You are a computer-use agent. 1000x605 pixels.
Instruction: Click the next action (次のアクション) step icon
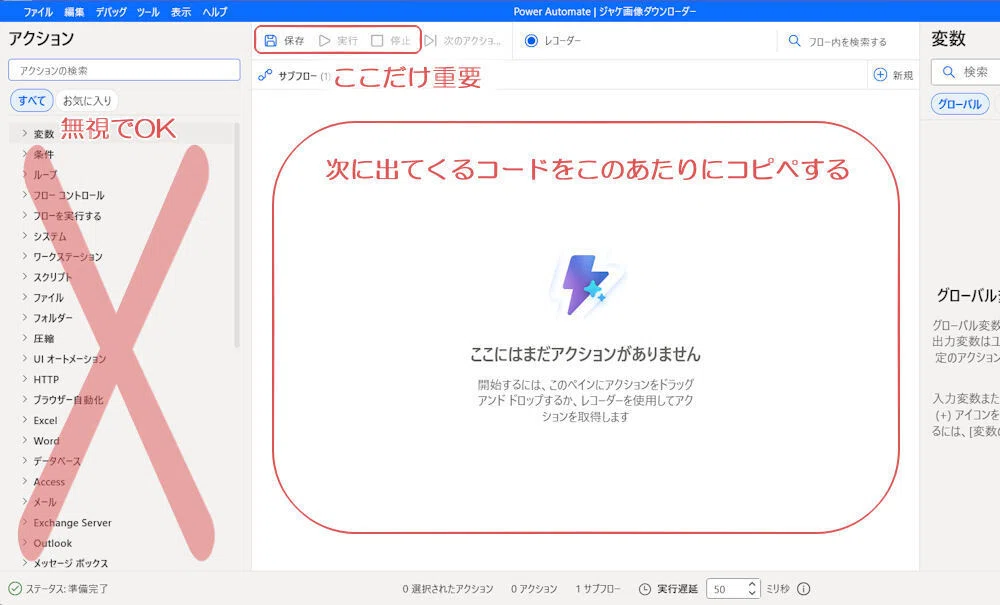click(x=430, y=41)
